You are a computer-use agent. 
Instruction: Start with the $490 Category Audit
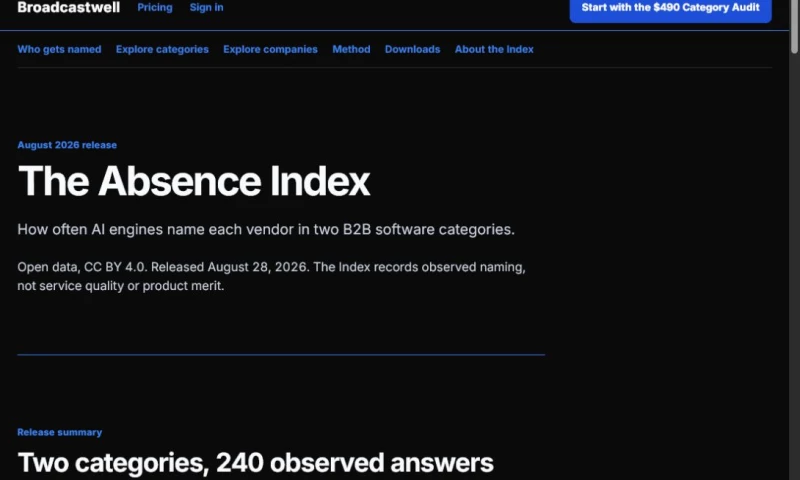tap(670, 9)
